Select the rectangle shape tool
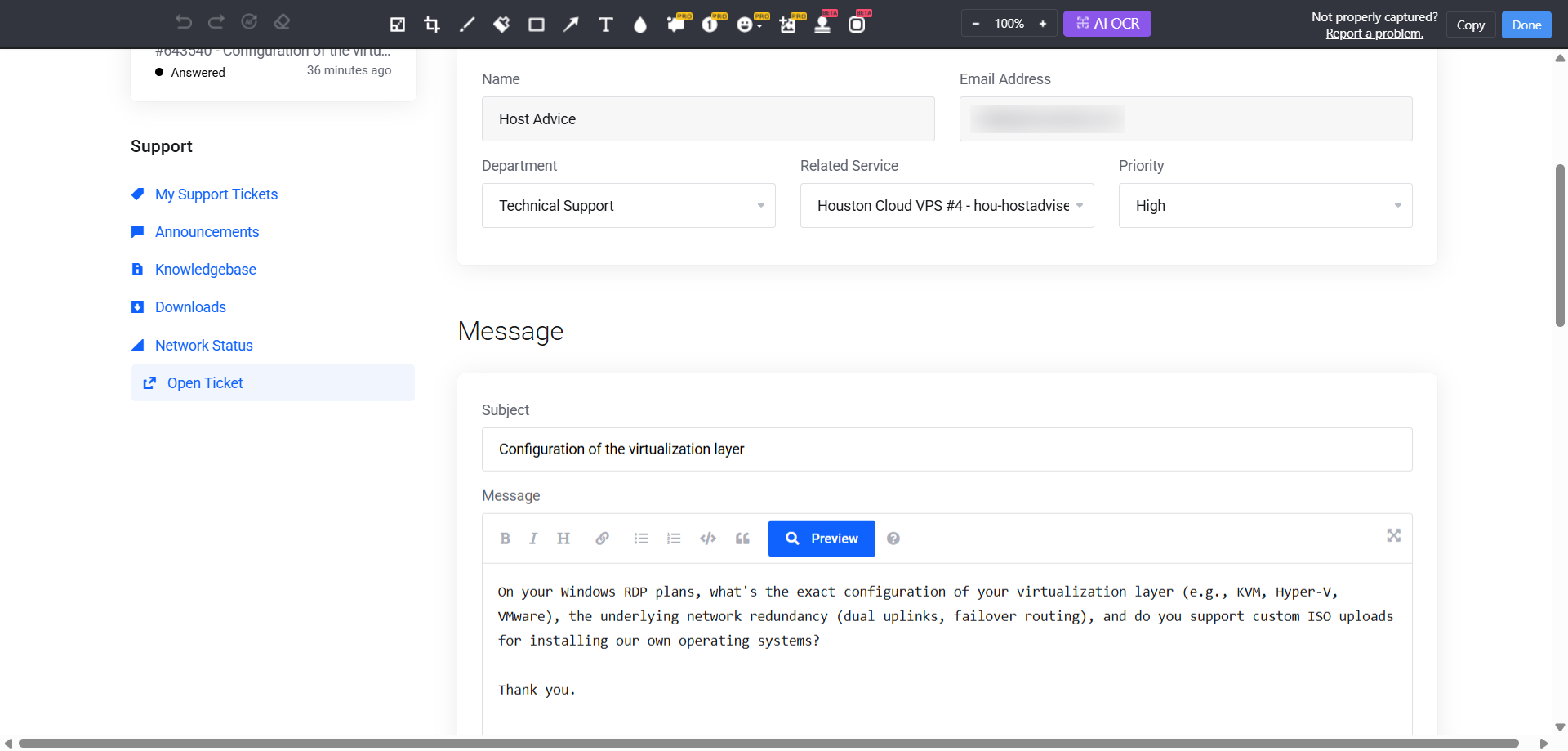This screenshot has height=751, width=1568. pos(537,25)
